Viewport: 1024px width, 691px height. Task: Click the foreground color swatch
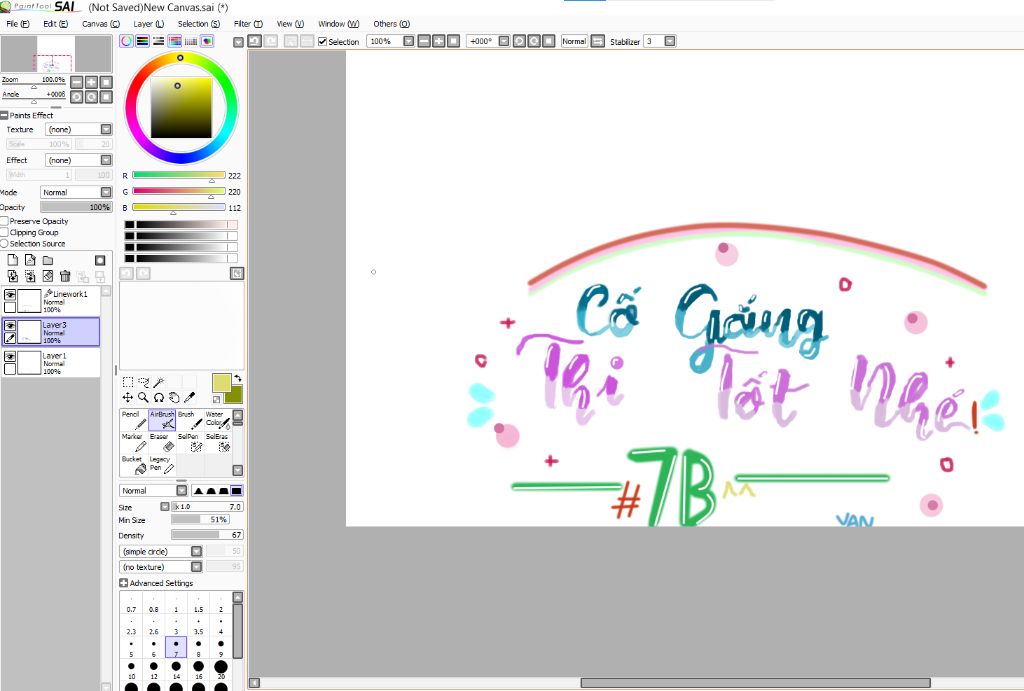pyautogui.click(x=221, y=383)
